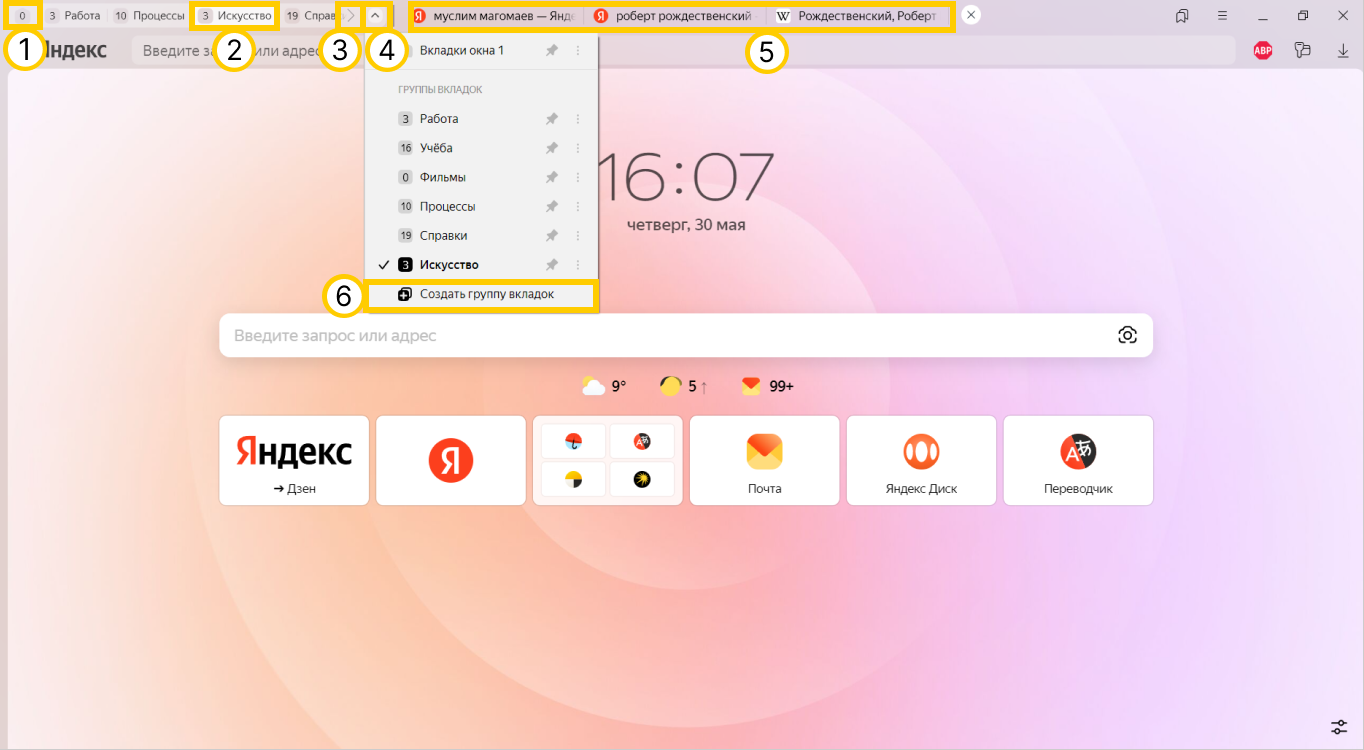Open the Яндекс Диск tile
Viewport: 1364px width, 750px height.
[921, 461]
